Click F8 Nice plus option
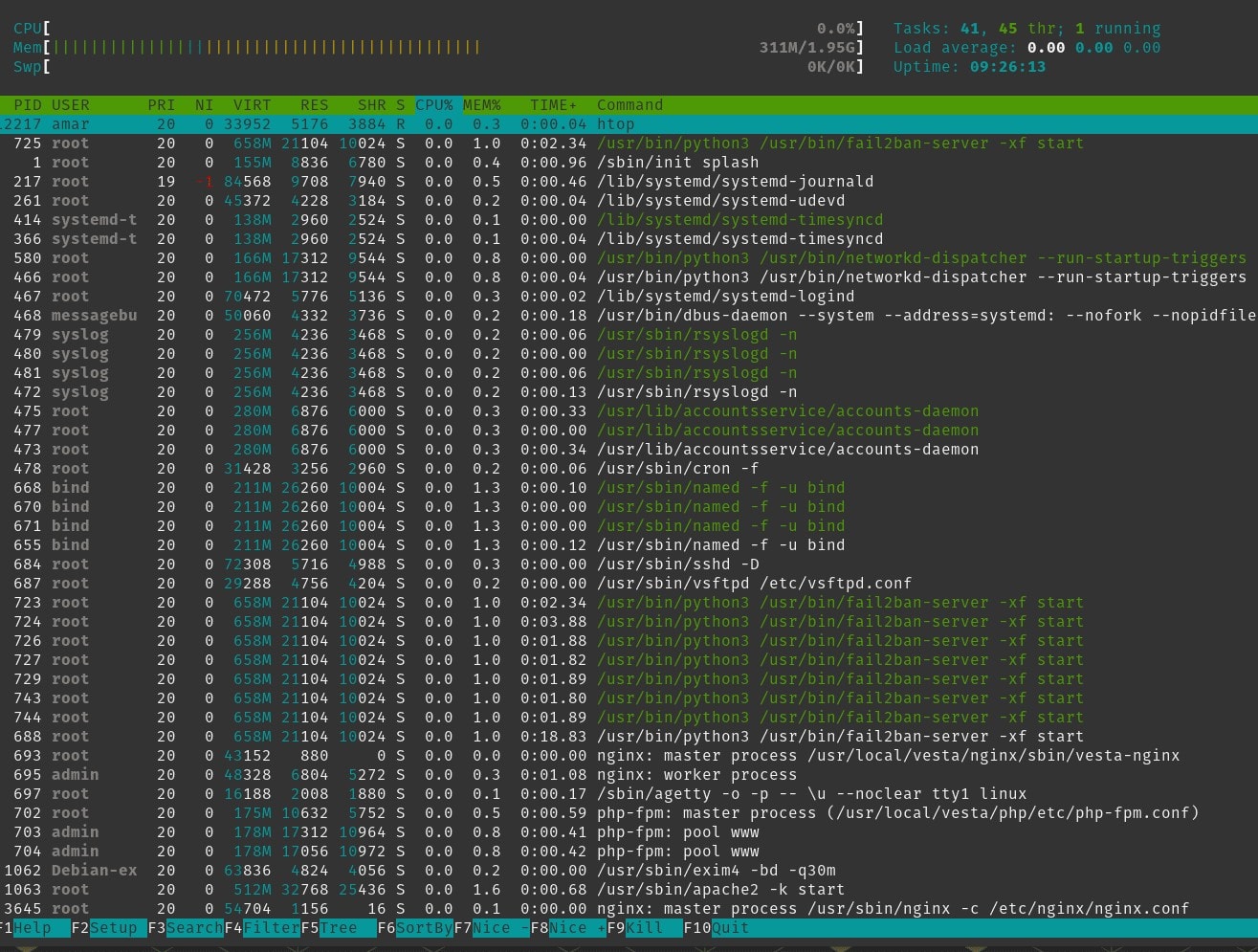The width and height of the screenshot is (1258, 952). (567, 928)
